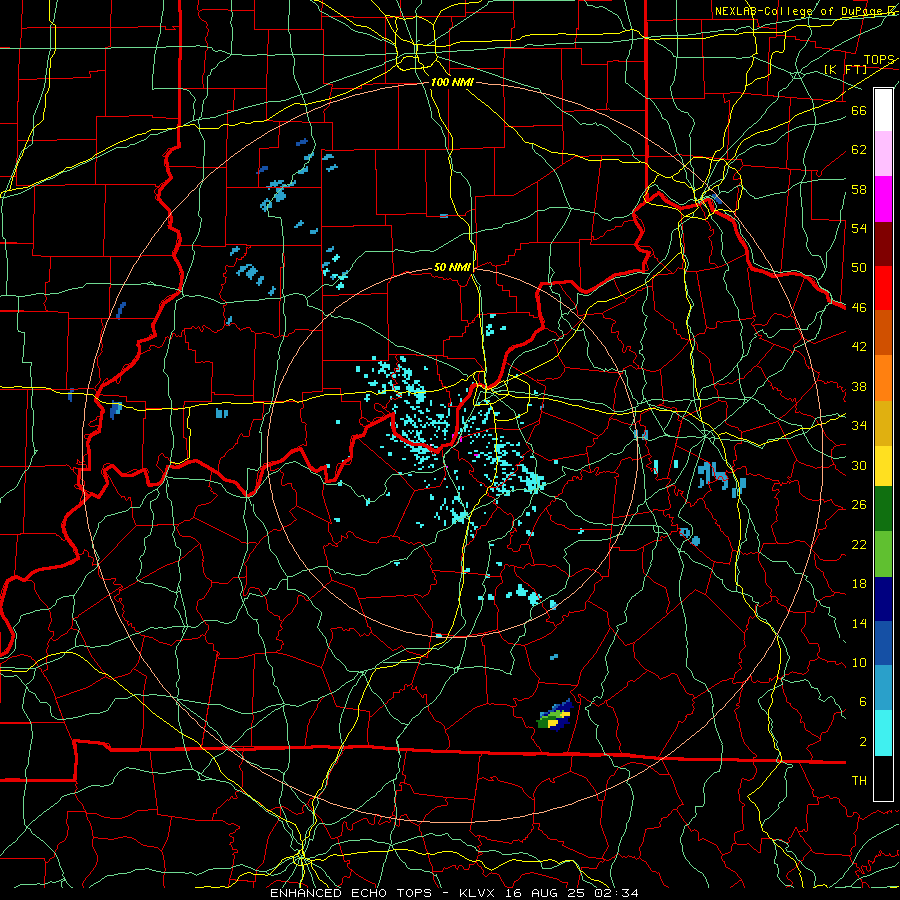
Task: Click the legend value 34
Action: (x=859, y=426)
